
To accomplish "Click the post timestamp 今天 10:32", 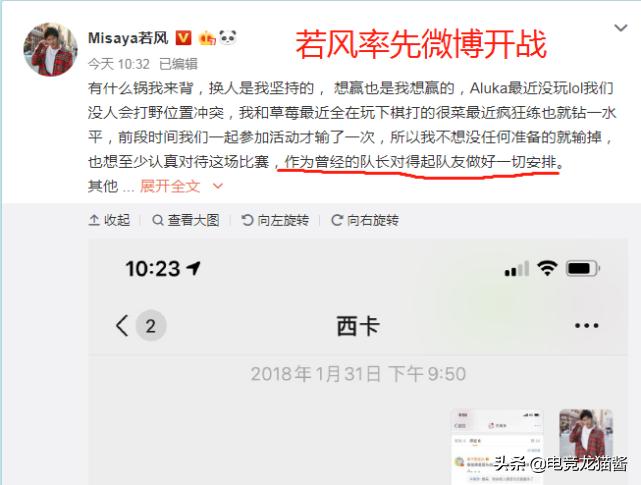I will [119, 64].
